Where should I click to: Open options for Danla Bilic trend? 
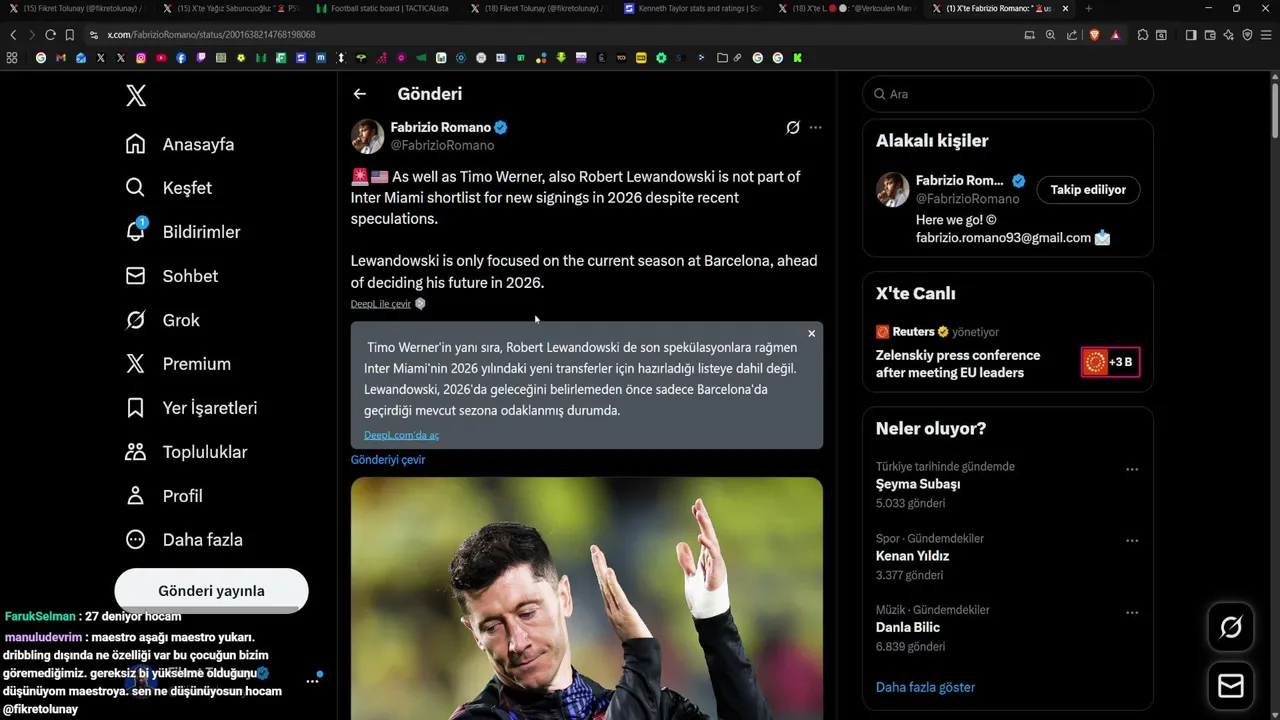tap(1132, 613)
